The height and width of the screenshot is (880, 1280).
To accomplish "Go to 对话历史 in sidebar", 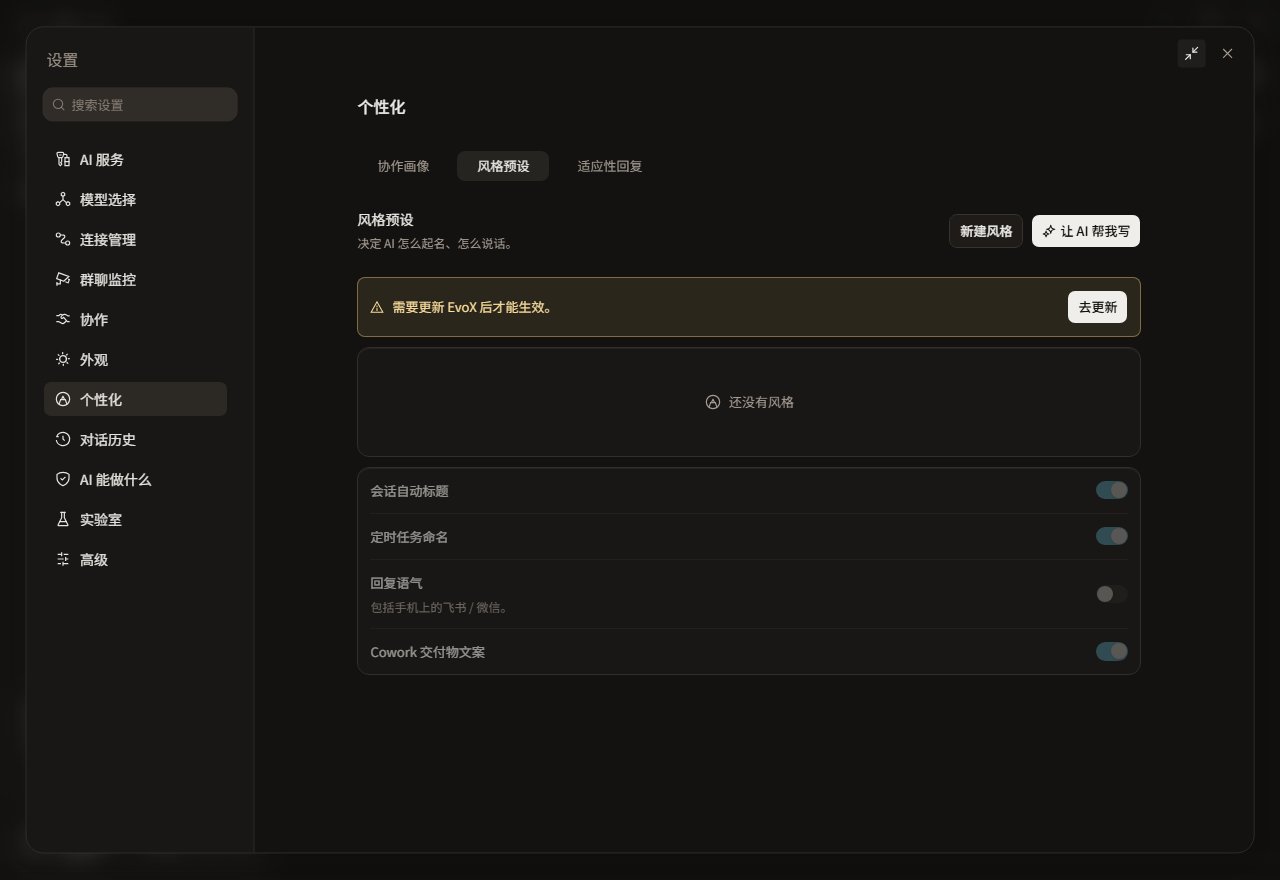I will [135, 440].
